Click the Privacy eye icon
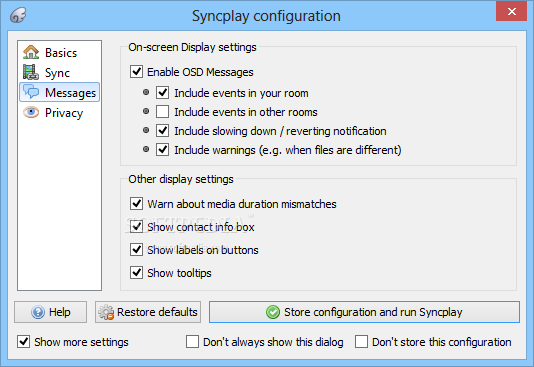534x367 pixels. (x=31, y=112)
